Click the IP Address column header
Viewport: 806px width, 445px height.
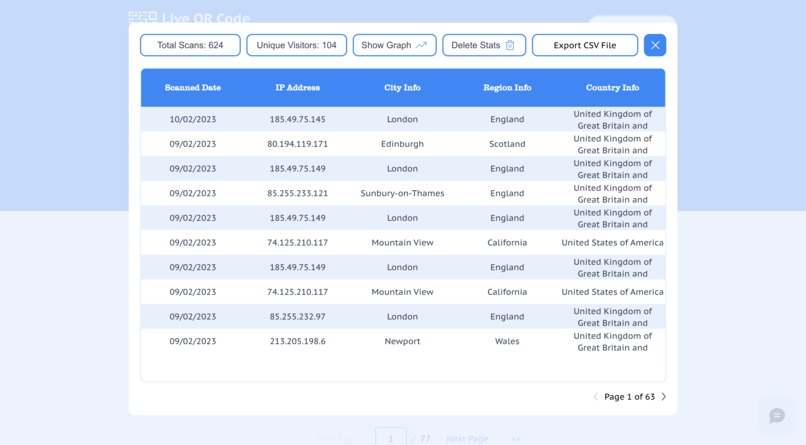pyautogui.click(x=298, y=87)
